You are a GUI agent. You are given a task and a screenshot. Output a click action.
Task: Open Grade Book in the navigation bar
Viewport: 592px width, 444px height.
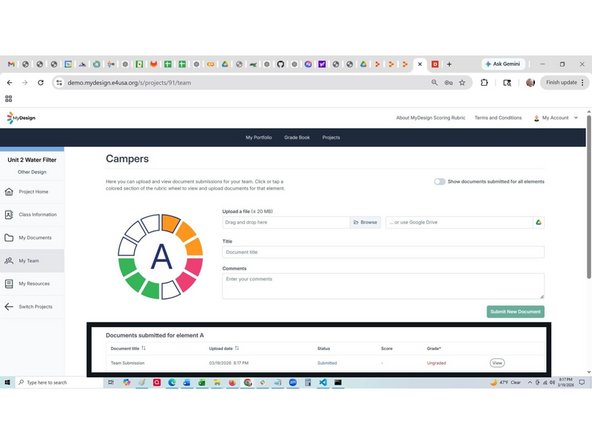pyautogui.click(x=297, y=137)
